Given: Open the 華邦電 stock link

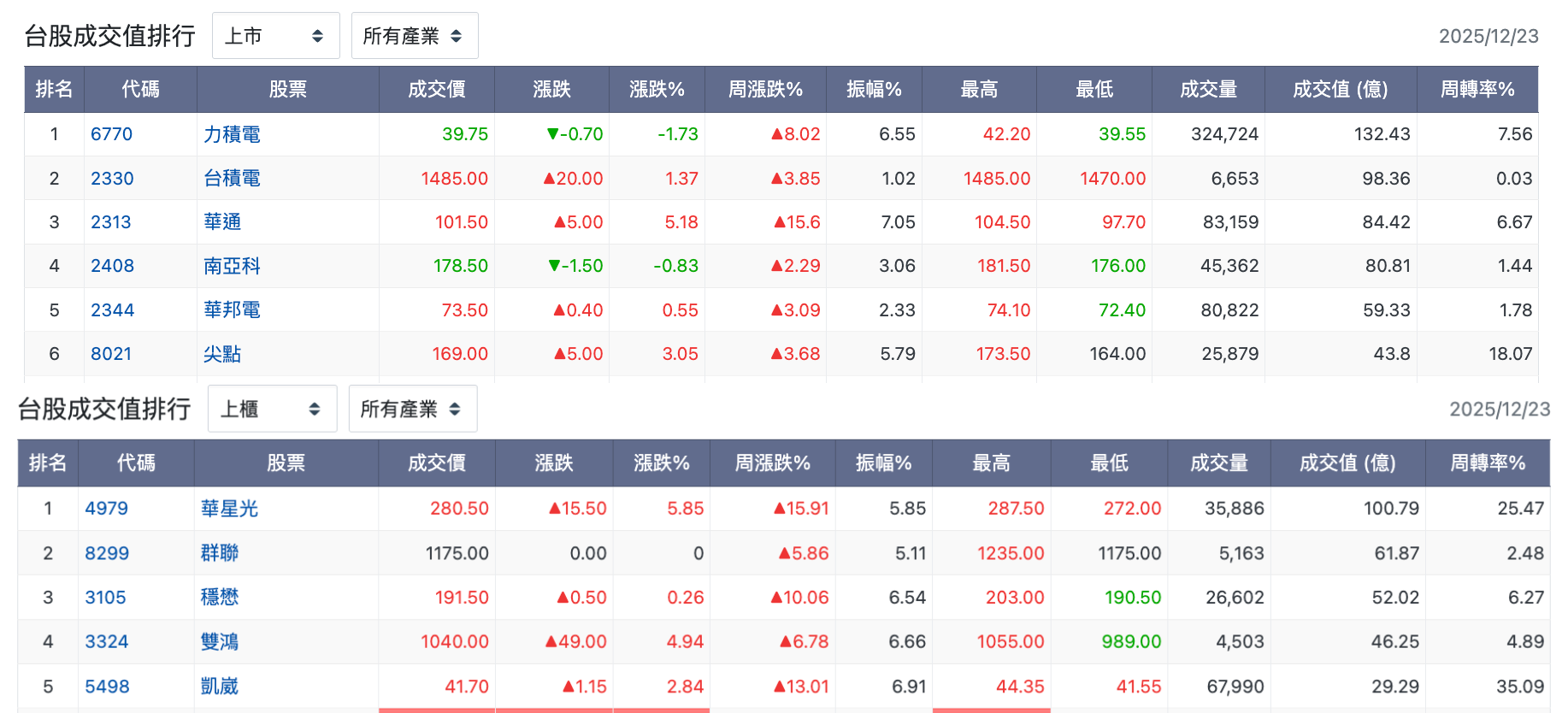Looking at the screenshot, I should tap(232, 309).
